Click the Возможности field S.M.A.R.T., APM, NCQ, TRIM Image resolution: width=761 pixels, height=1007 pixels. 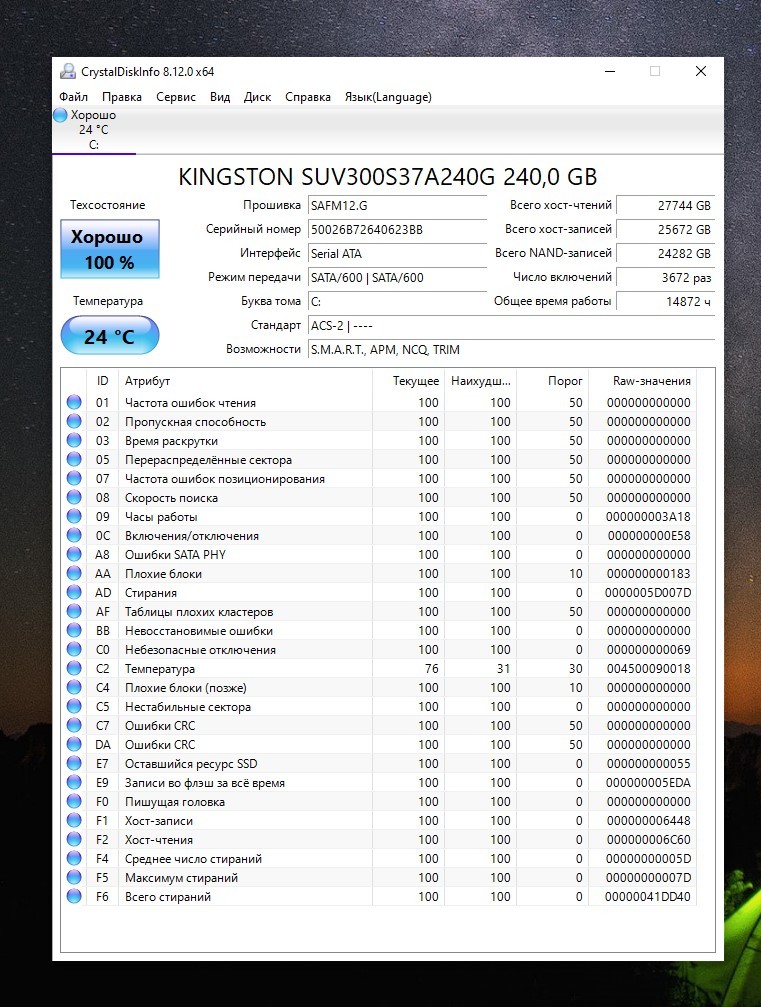pyautogui.click(x=511, y=350)
